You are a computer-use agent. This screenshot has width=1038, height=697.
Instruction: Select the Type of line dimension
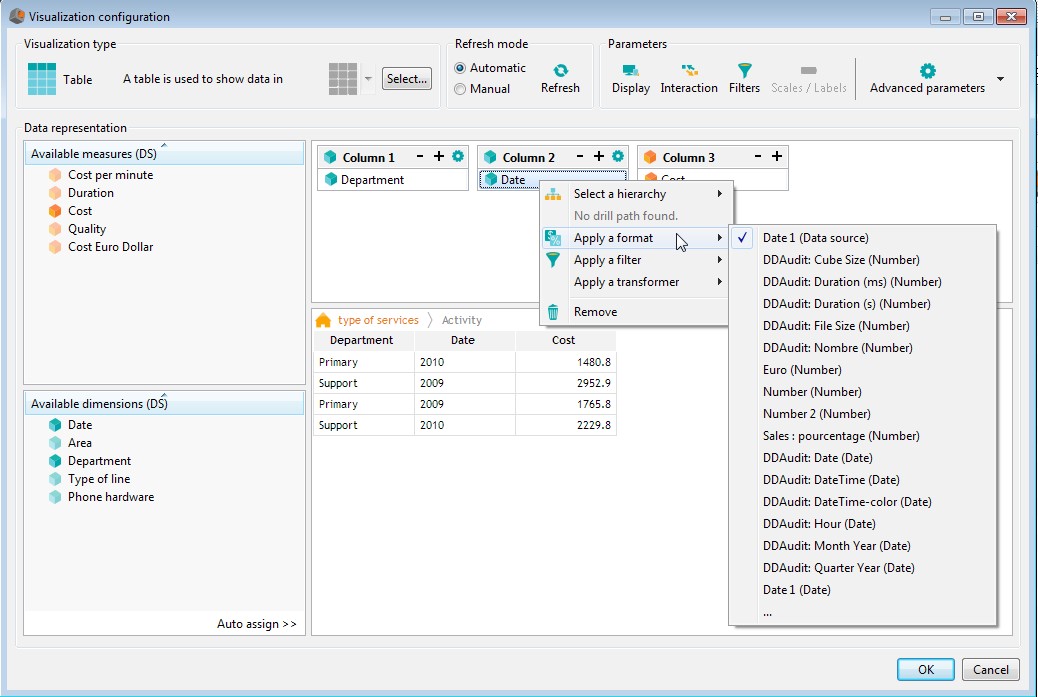pos(99,479)
